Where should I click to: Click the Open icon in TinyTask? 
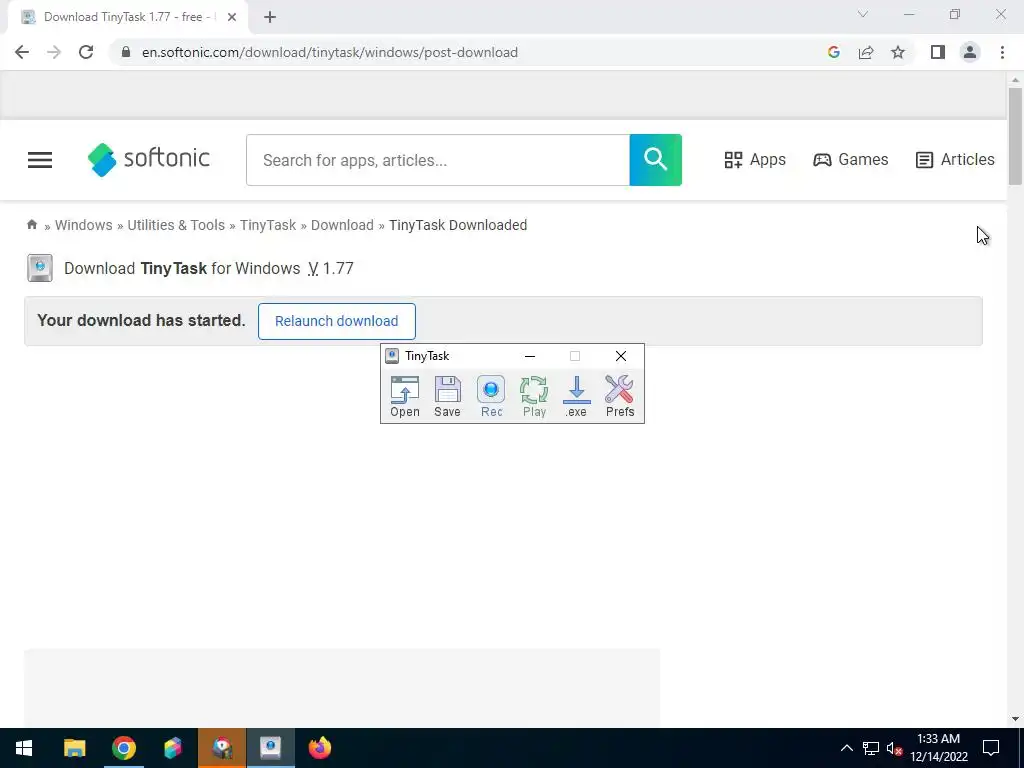(x=405, y=396)
